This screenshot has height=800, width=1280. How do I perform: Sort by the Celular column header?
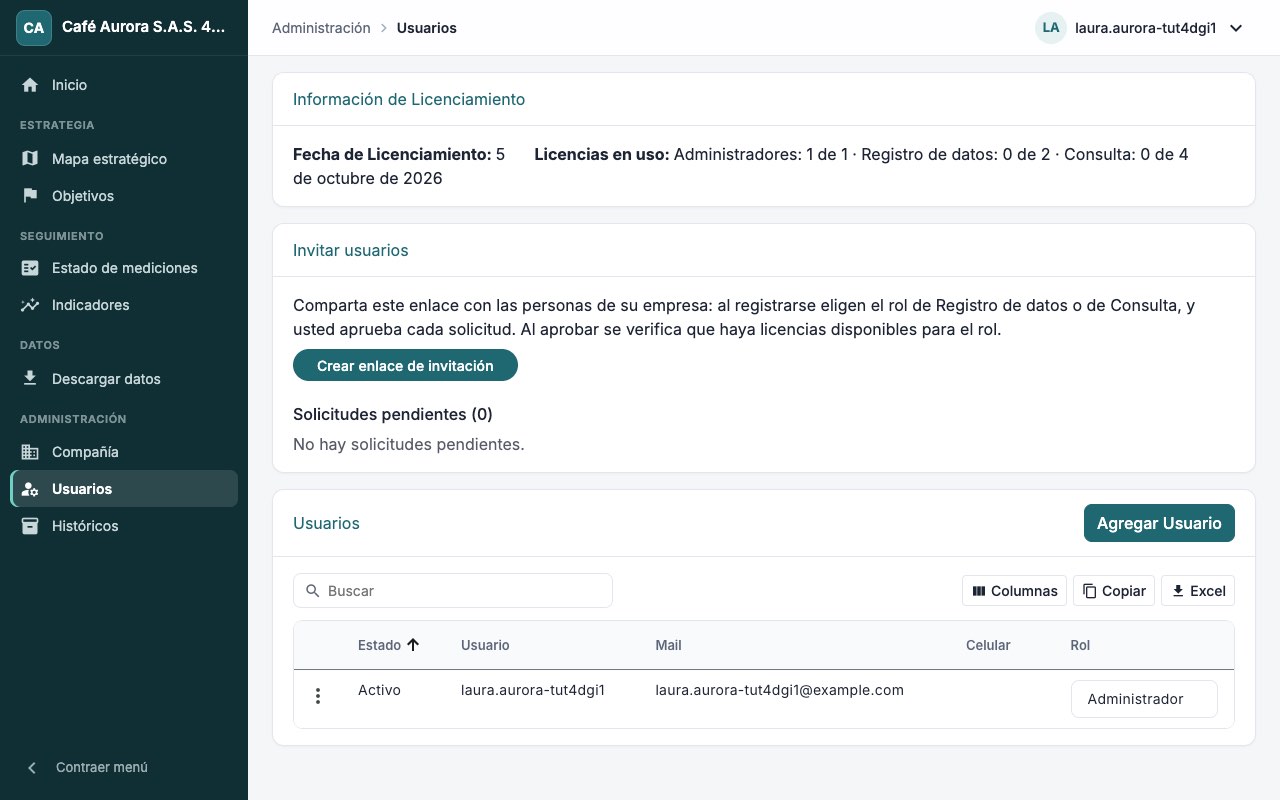coord(988,645)
